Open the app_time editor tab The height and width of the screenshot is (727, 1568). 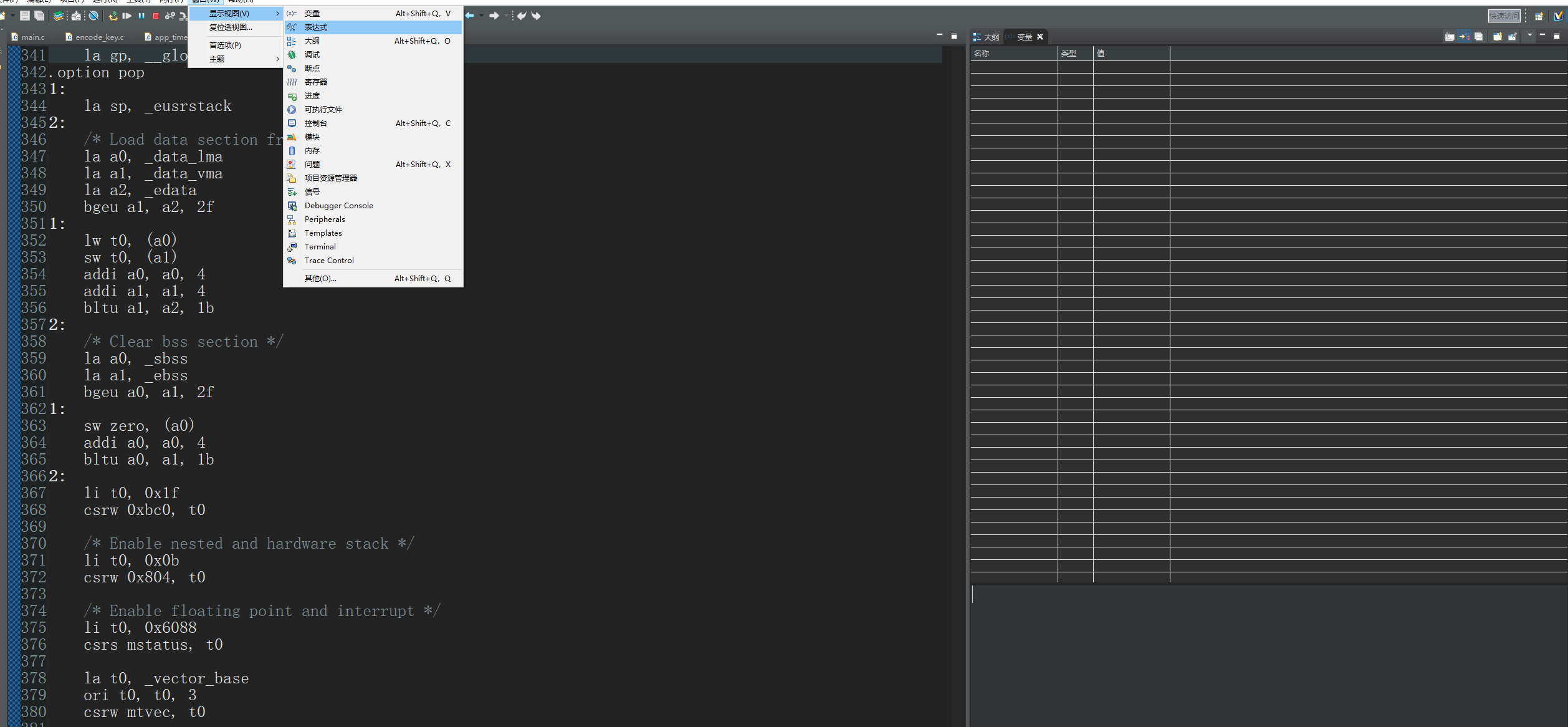point(166,37)
